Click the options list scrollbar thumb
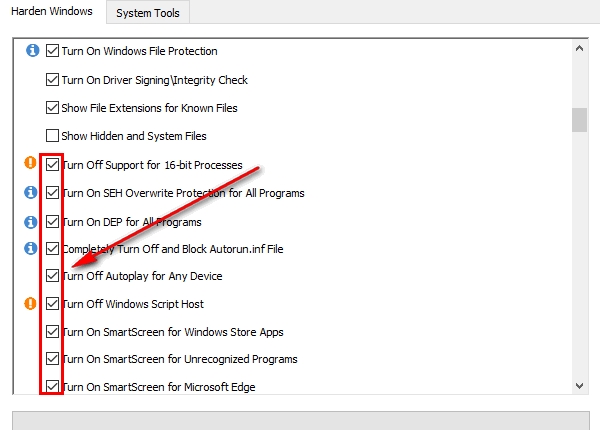The image size is (600, 430). [x=579, y=120]
